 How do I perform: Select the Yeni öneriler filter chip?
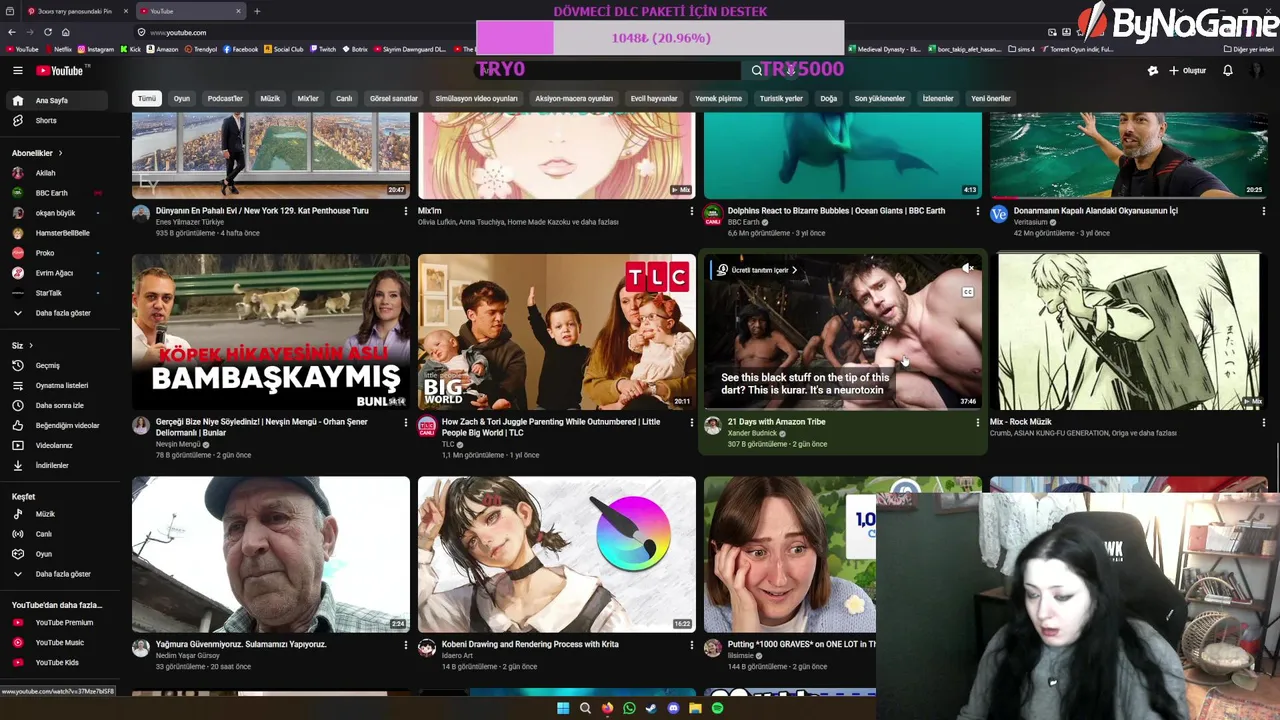(x=991, y=98)
